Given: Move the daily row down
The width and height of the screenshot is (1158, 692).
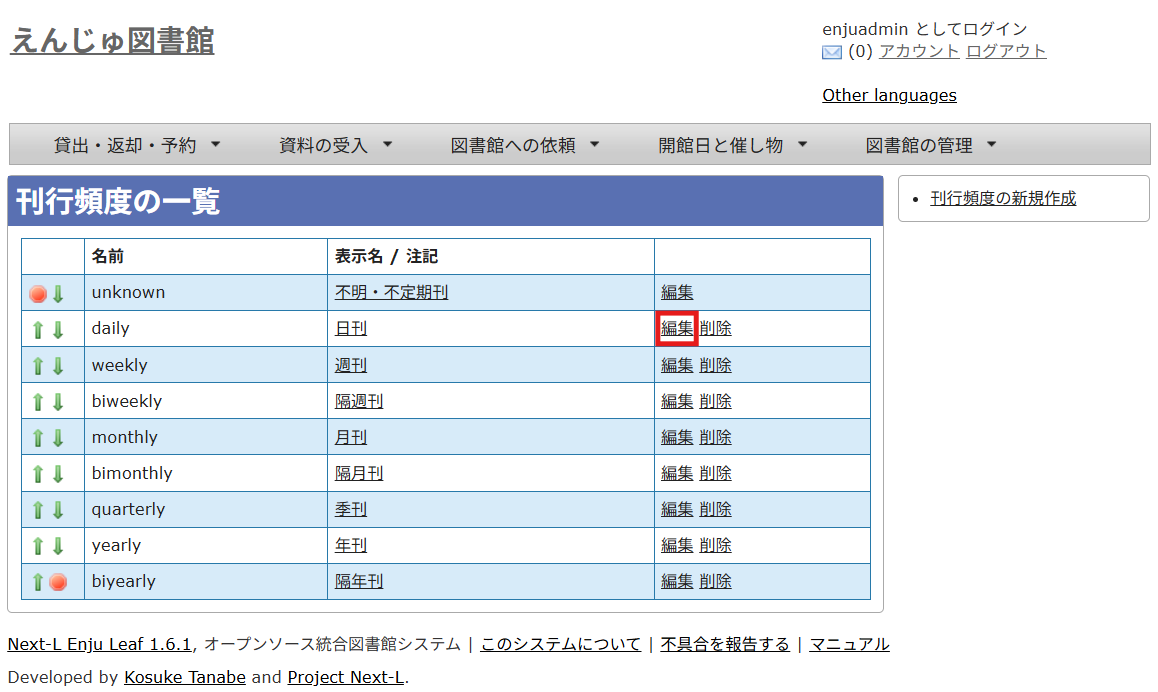Looking at the screenshot, I should pyautogui.click(x=58, y=329).
